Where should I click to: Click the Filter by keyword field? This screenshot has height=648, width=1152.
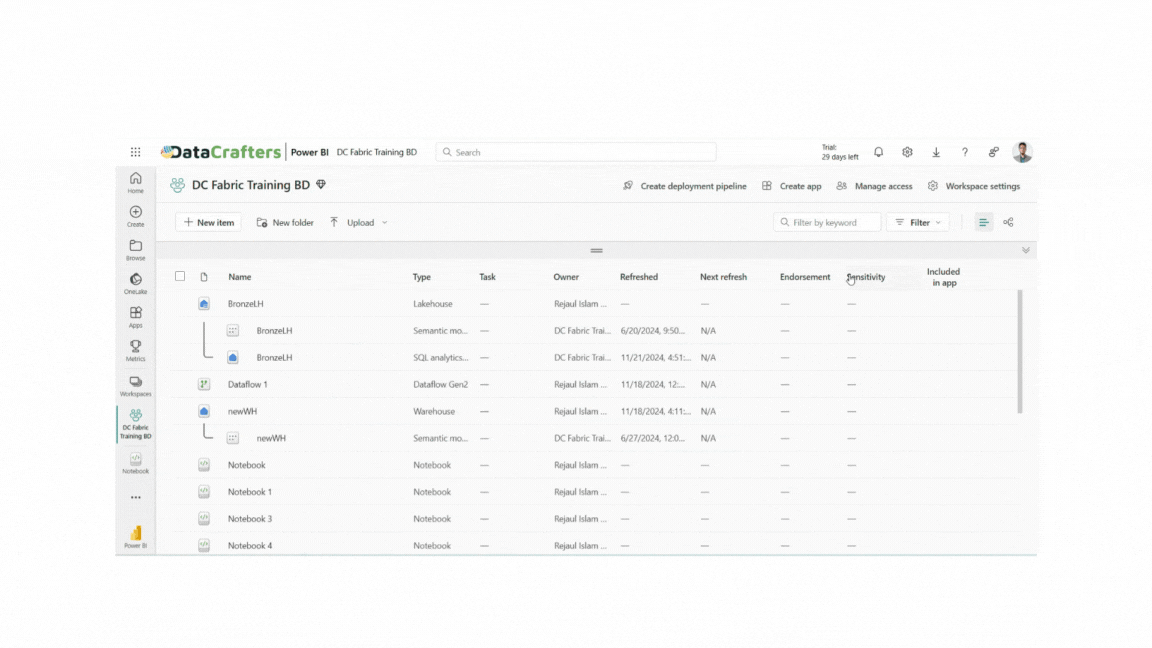[827, 222]
